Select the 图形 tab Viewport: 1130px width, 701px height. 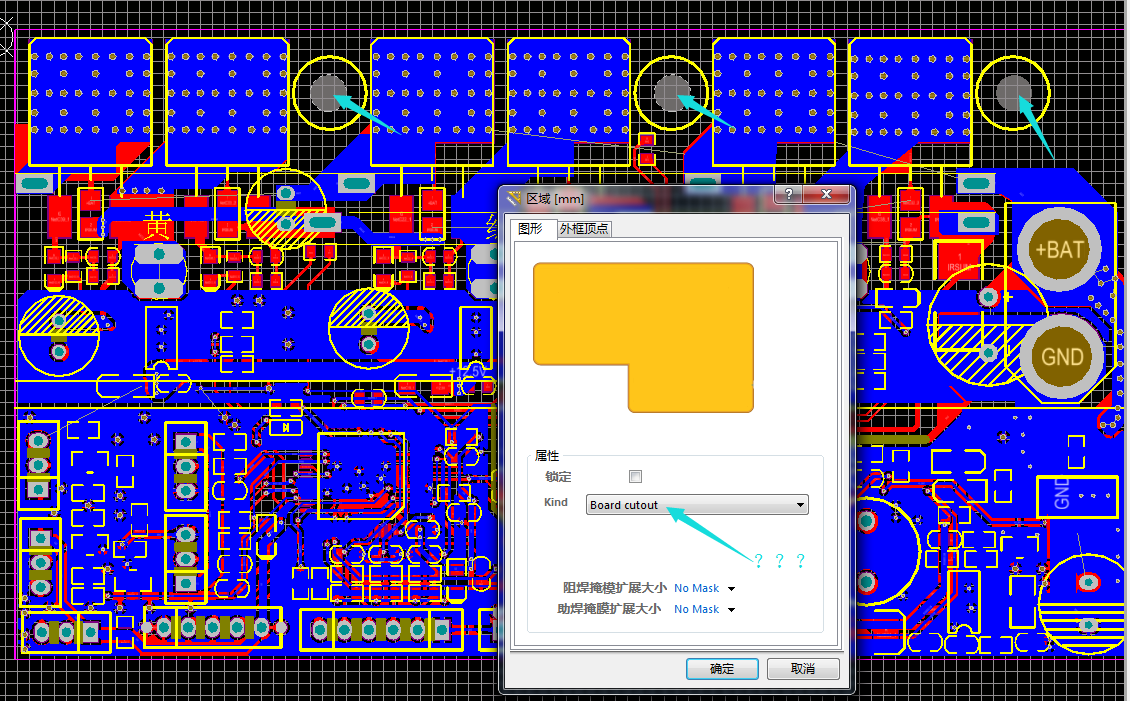pos(529,229)
